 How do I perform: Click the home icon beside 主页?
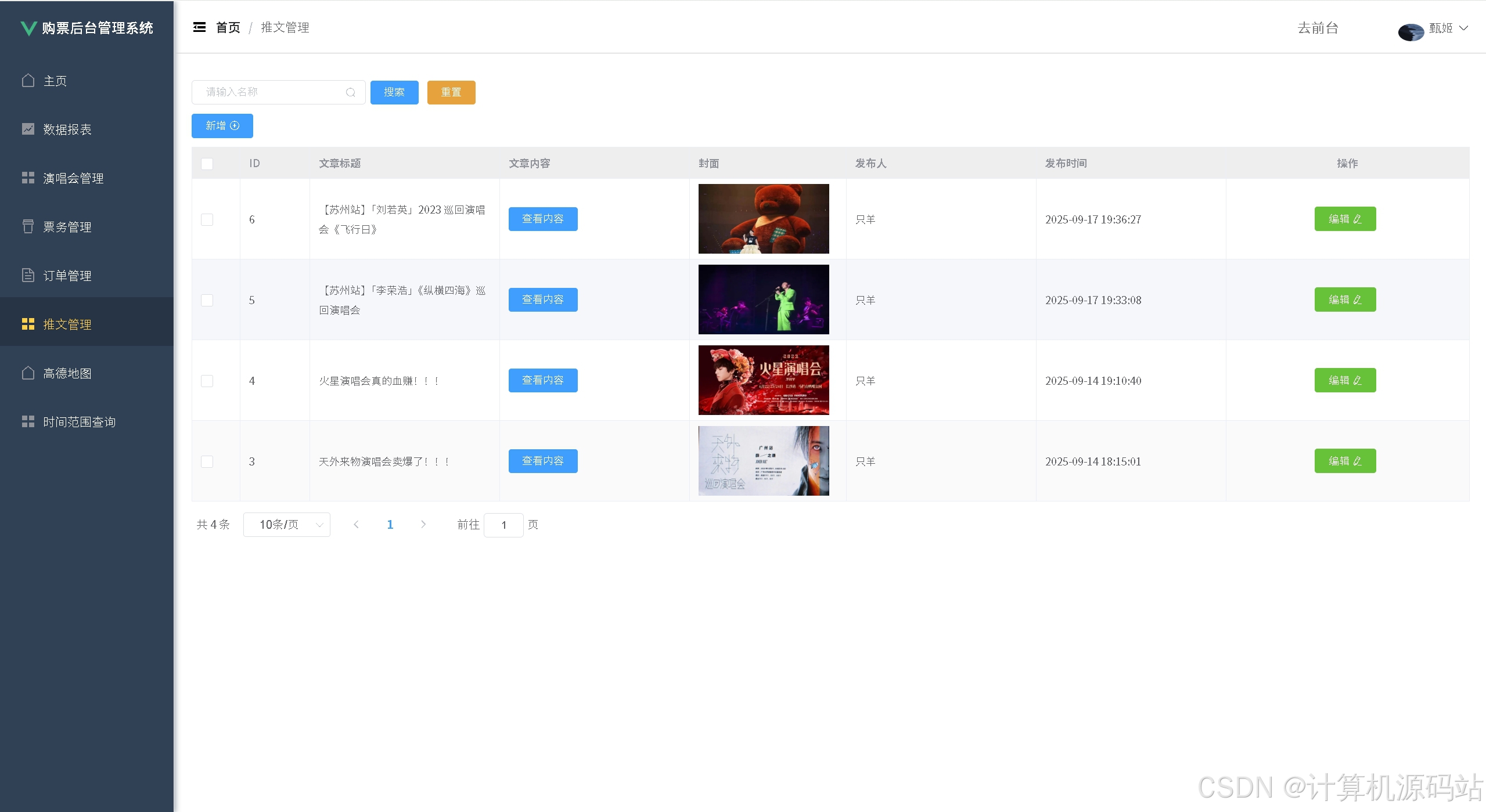pyautogui.click(x=28, y=80)
